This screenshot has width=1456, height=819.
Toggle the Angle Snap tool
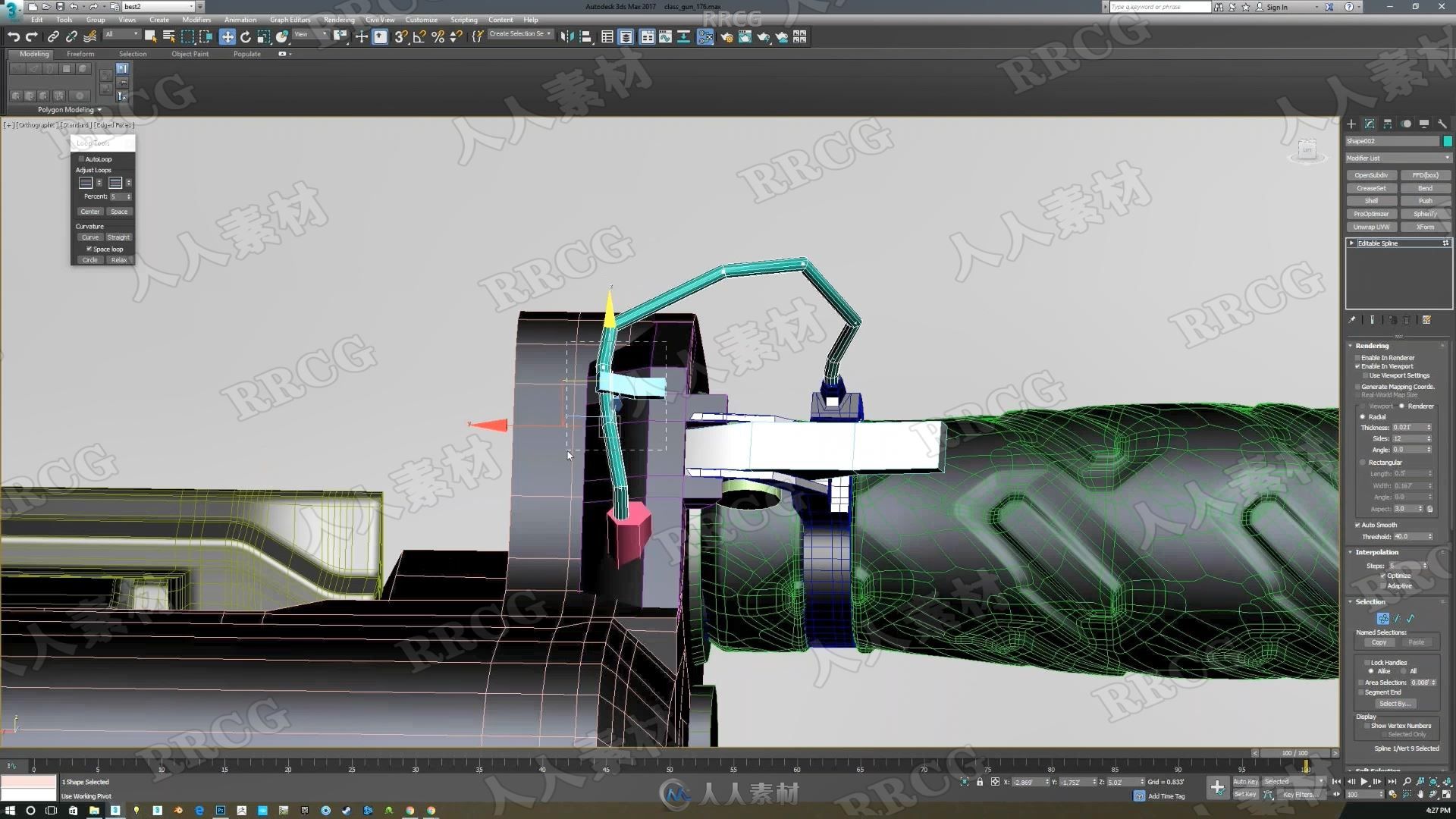point(419,36)
